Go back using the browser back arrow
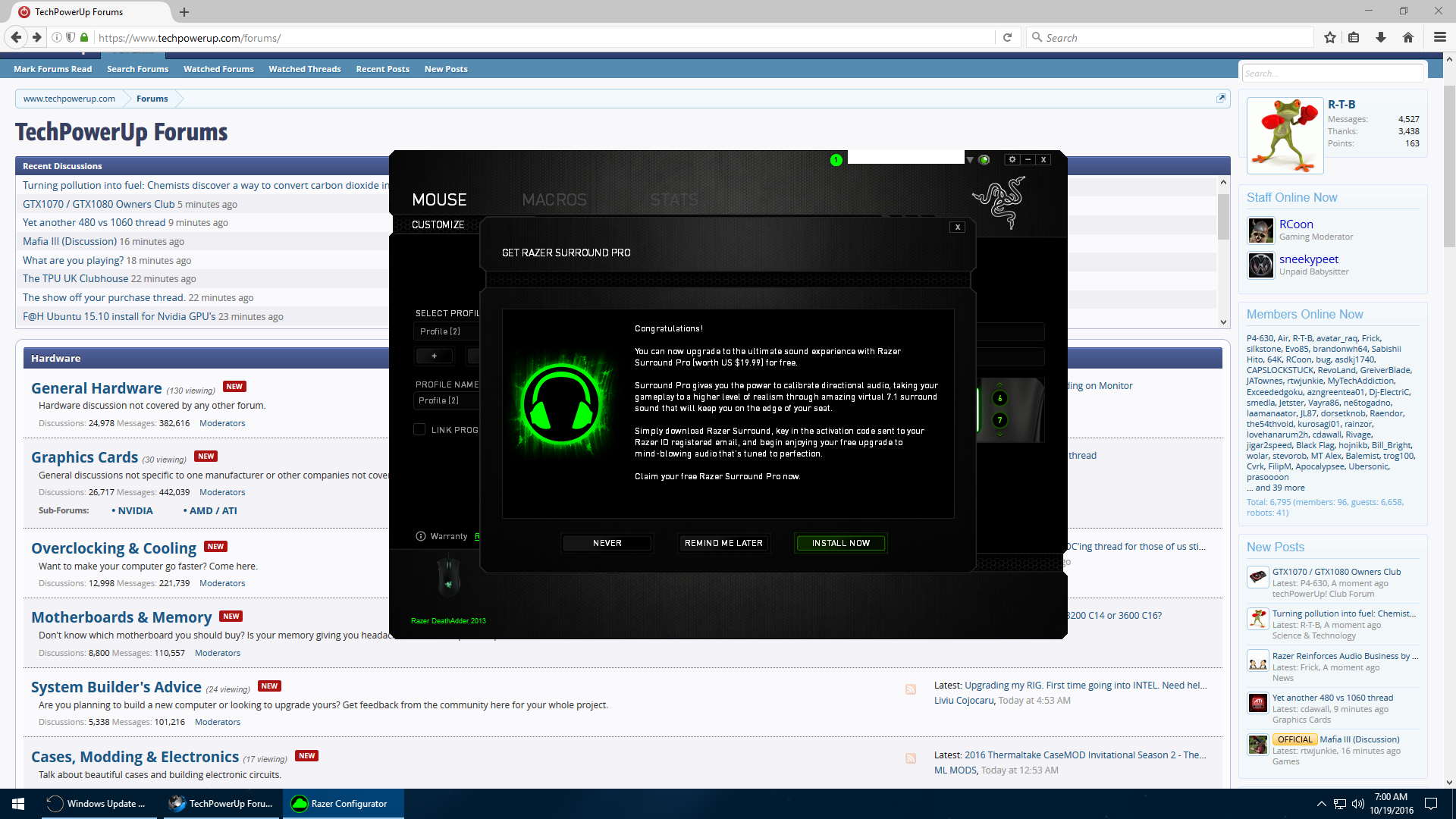Viewport: 1456px width, 819px height. [16, 37]
